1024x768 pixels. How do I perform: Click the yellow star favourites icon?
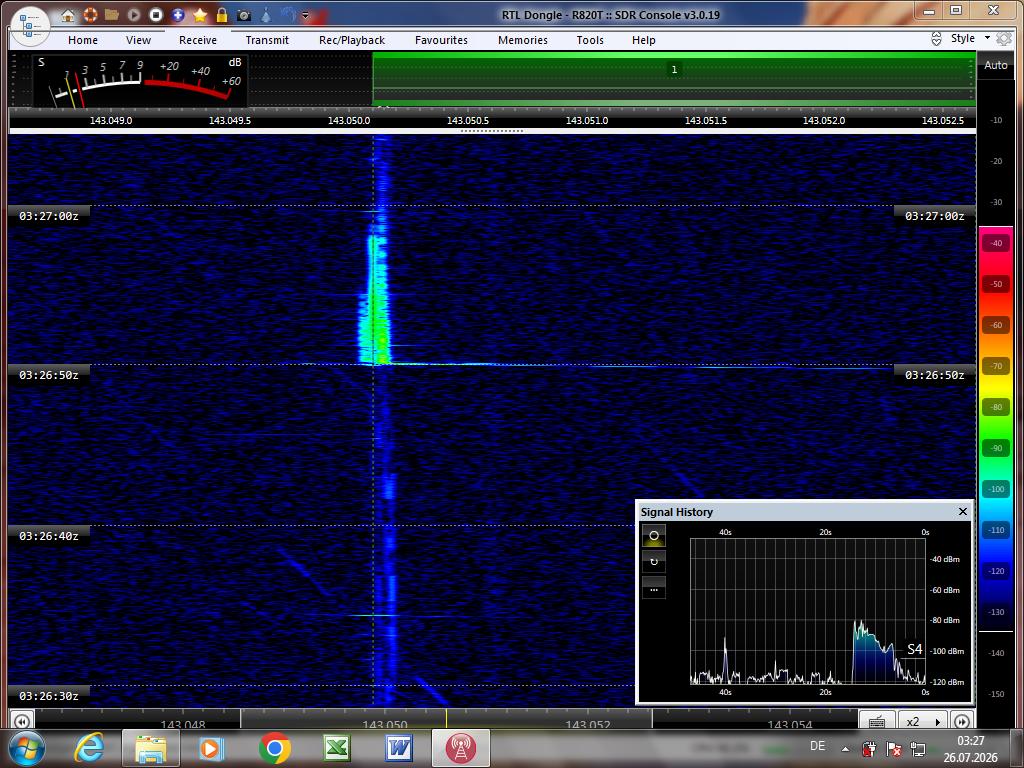(x=200, y=15)
